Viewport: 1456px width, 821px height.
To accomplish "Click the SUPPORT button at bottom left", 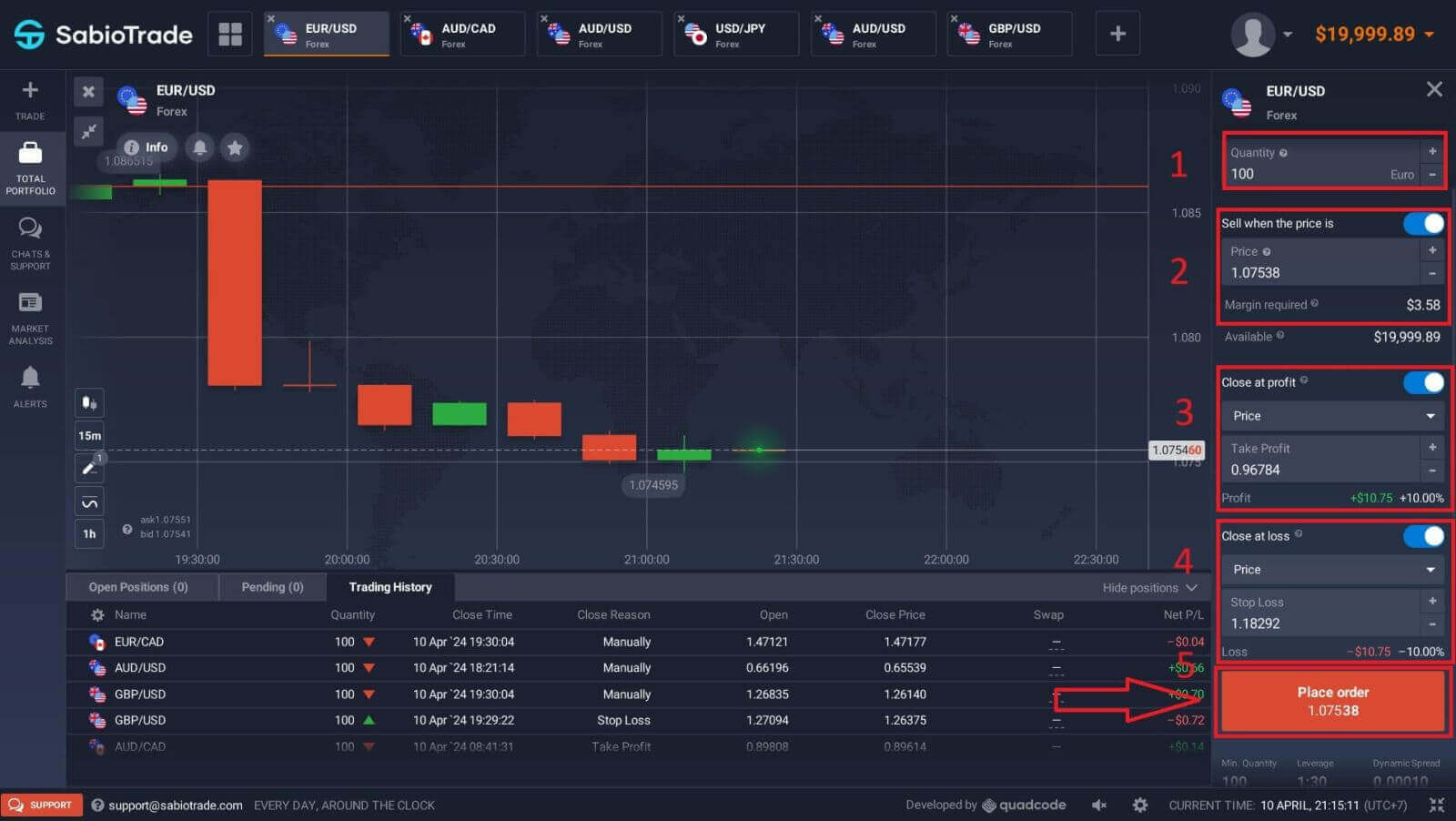I will click(42, 805).
